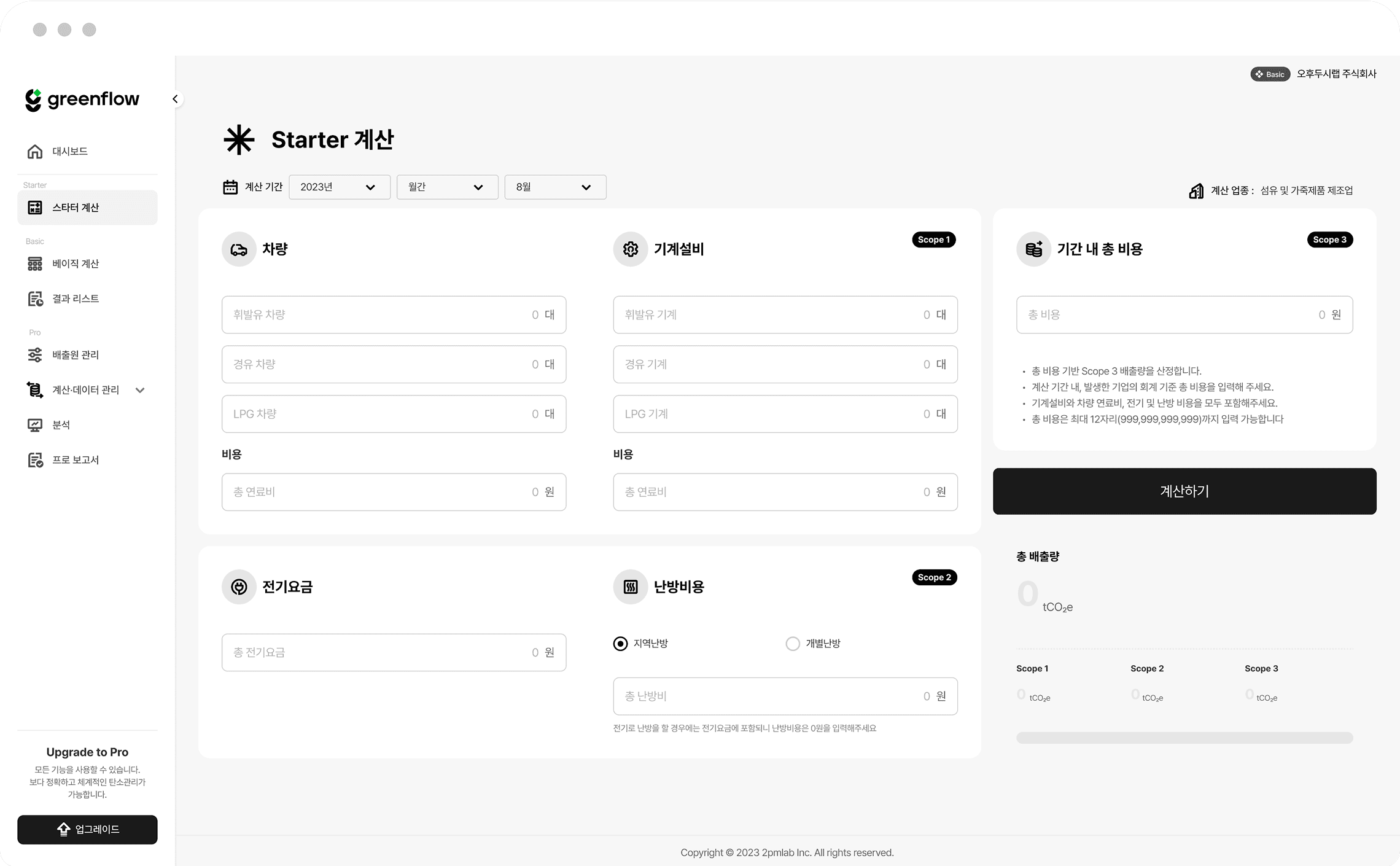Click the 전기요금 plug icon
1400x866 pixels.
point(239,587)
